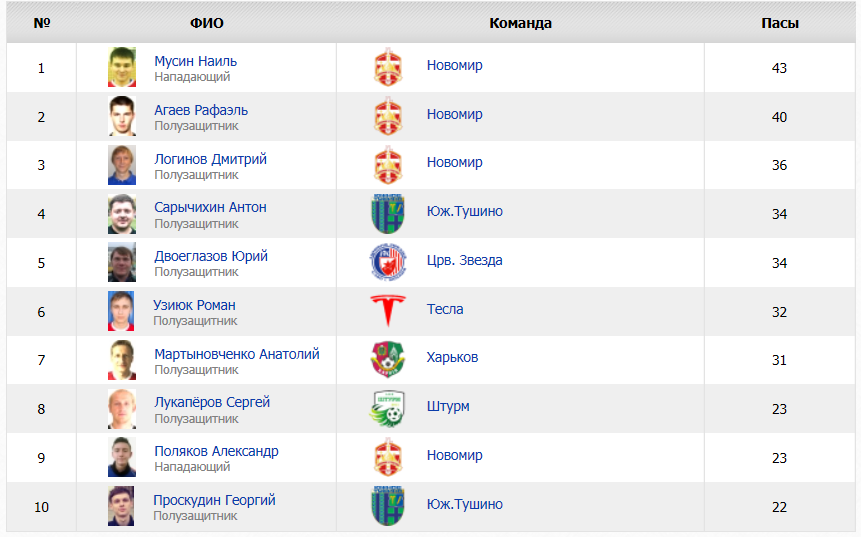The image size is (861, 537).
Task: Open Мартыновченко Анатолий player link
Action: (x=237, y=354)
